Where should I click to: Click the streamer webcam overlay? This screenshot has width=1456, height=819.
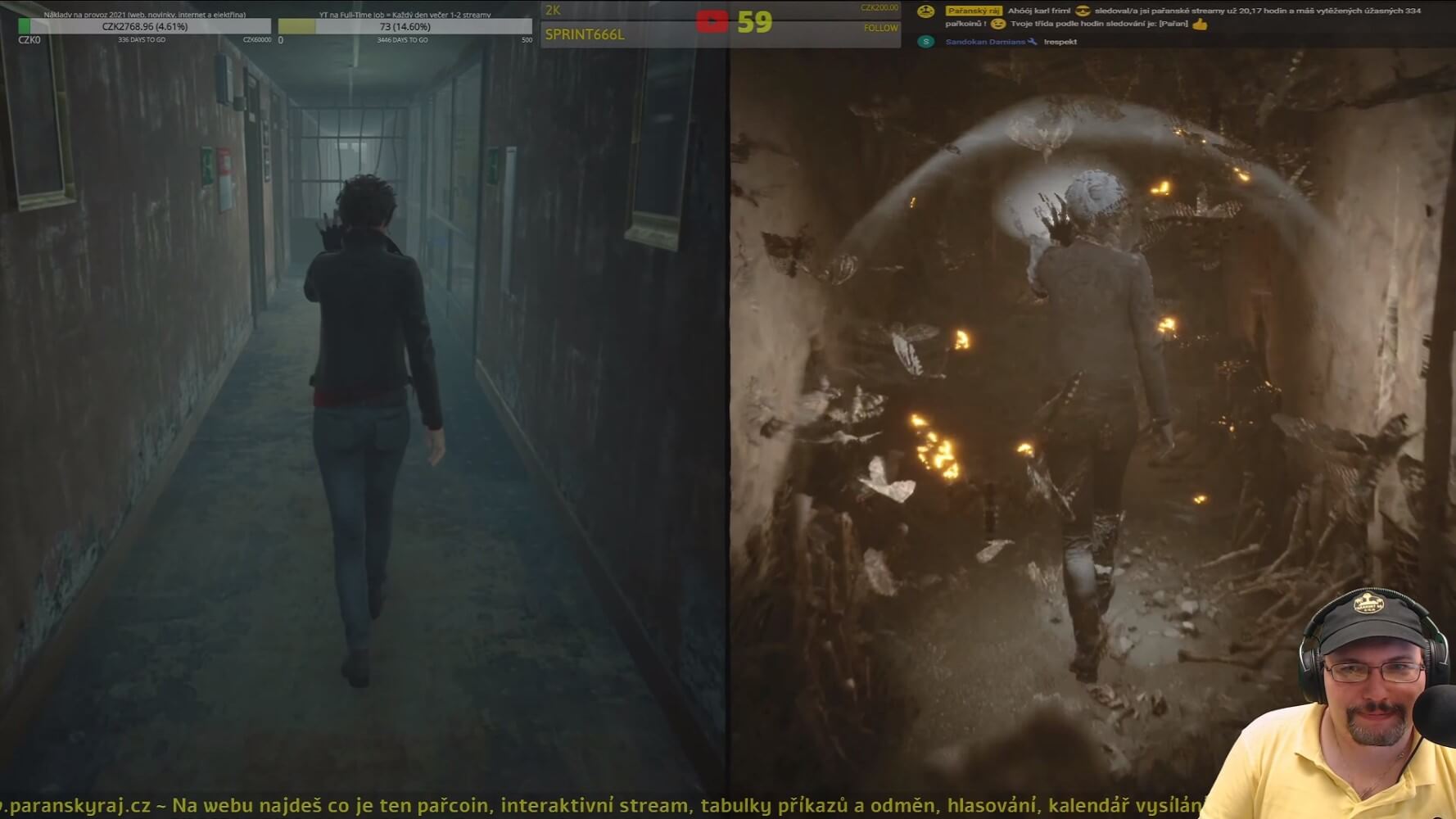coord(1359,704)
